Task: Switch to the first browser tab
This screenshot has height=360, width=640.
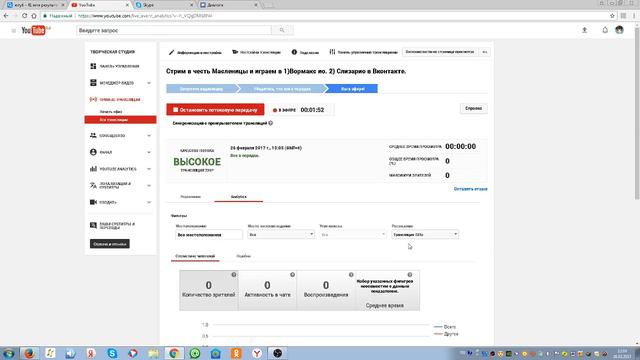Action: 35,5
